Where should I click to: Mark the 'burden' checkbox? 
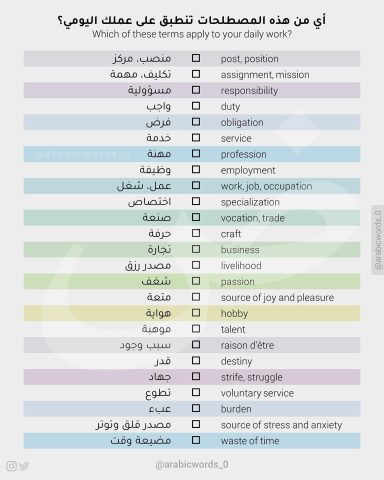point(196,408)
